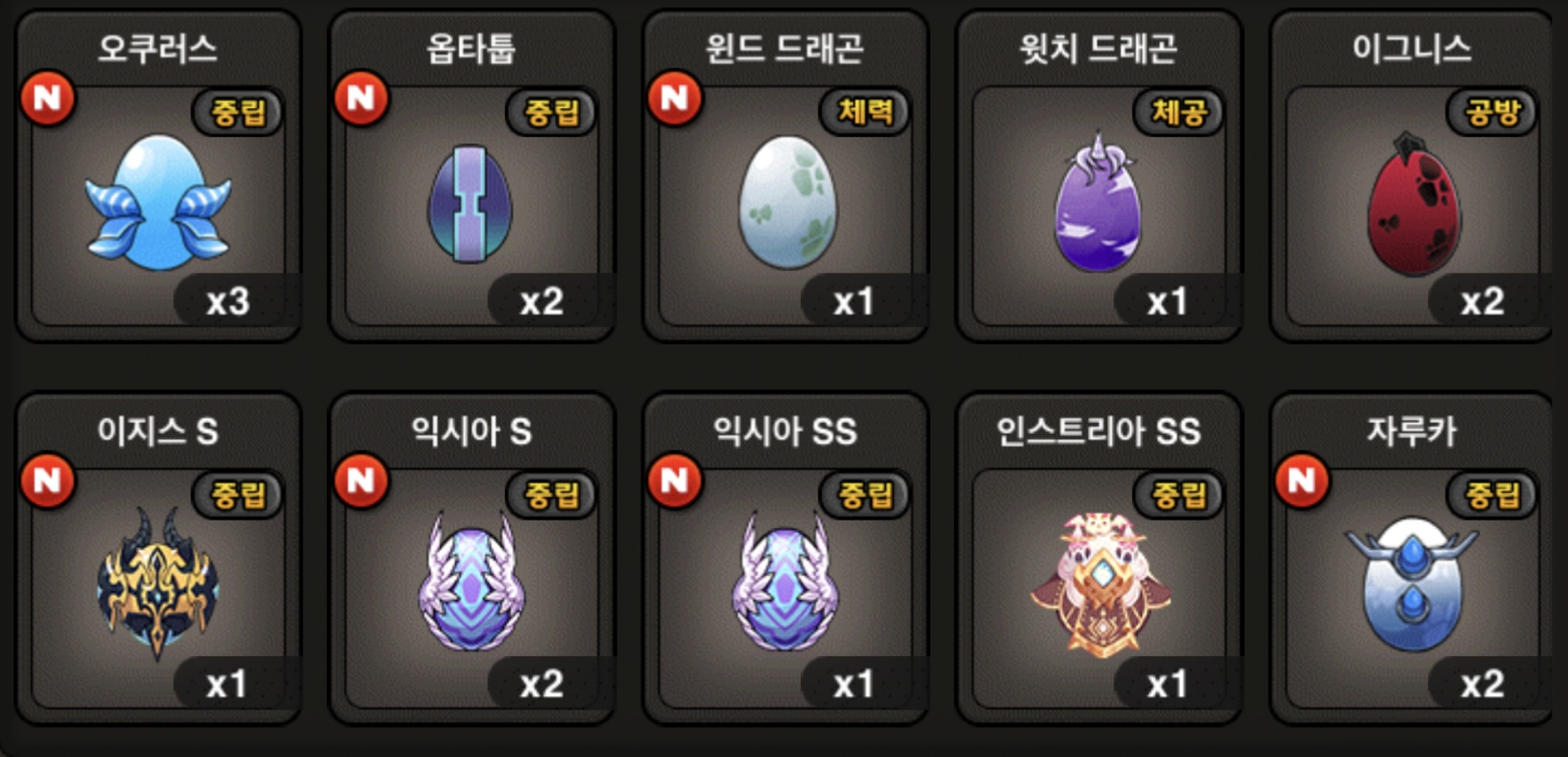Select the 익시아 SS winged egg

[x=786, y=582]
